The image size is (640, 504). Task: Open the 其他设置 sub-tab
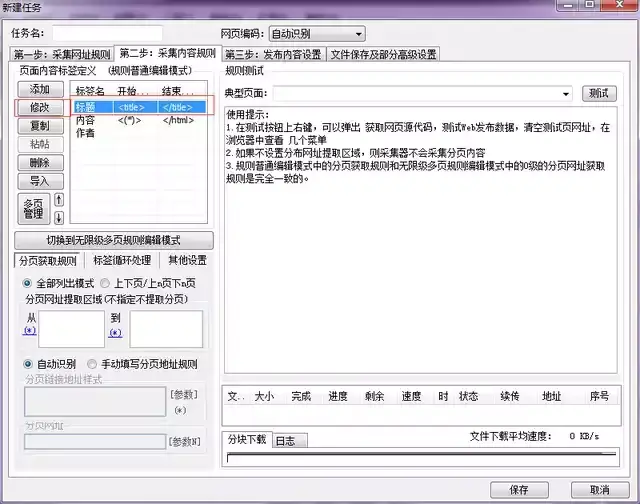click(187, 260)
